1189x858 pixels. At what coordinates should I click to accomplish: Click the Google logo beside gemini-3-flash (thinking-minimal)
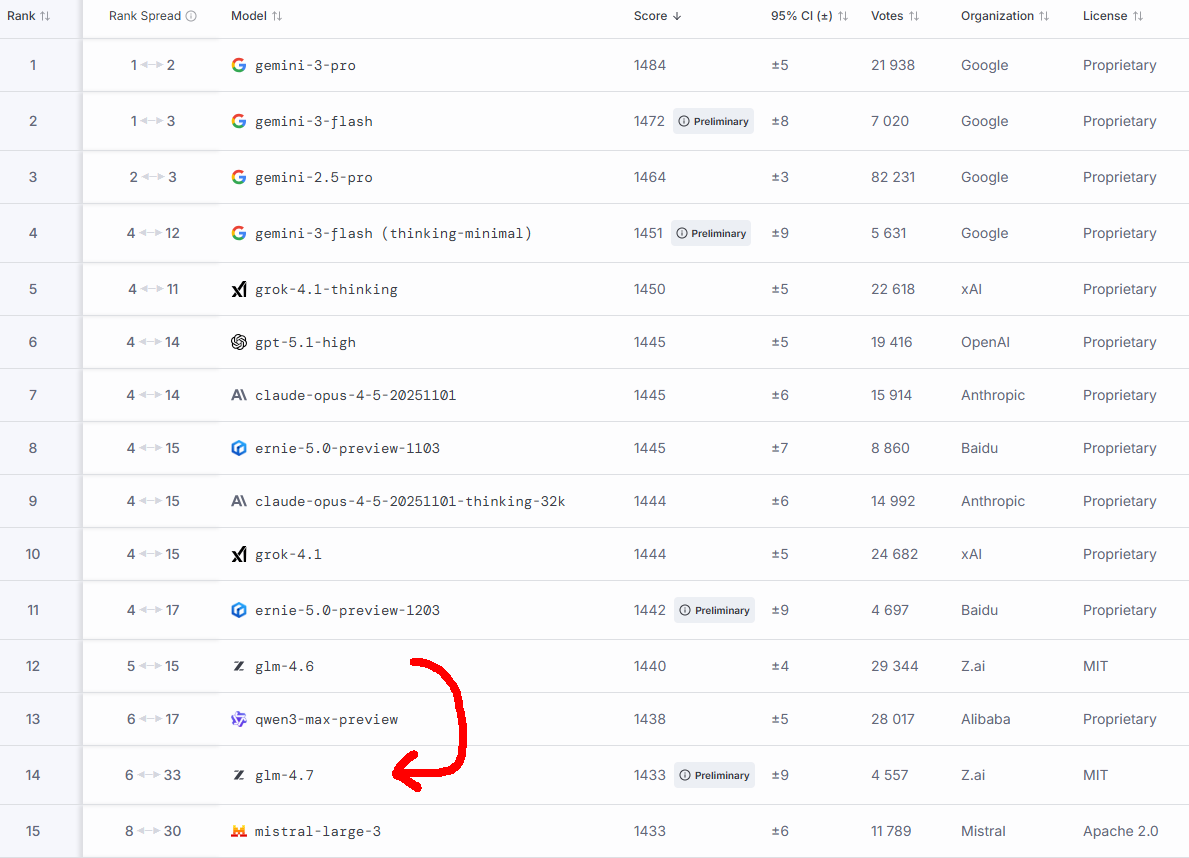239,233
